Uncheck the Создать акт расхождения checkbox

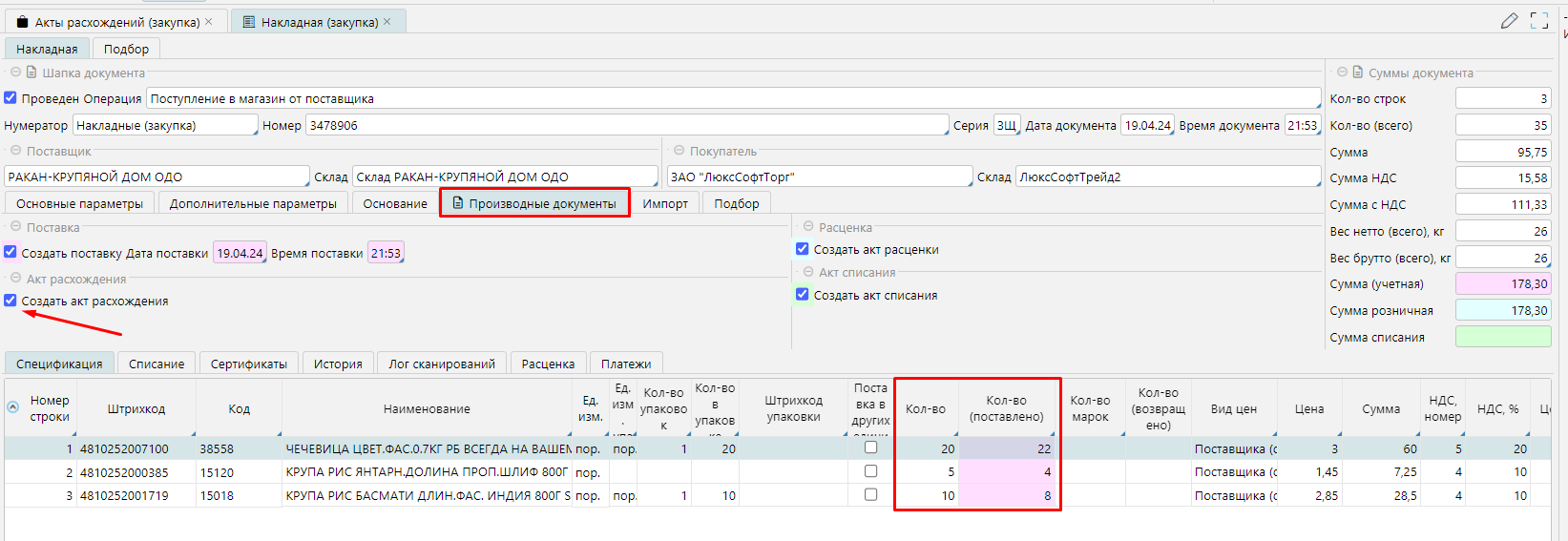10,301
